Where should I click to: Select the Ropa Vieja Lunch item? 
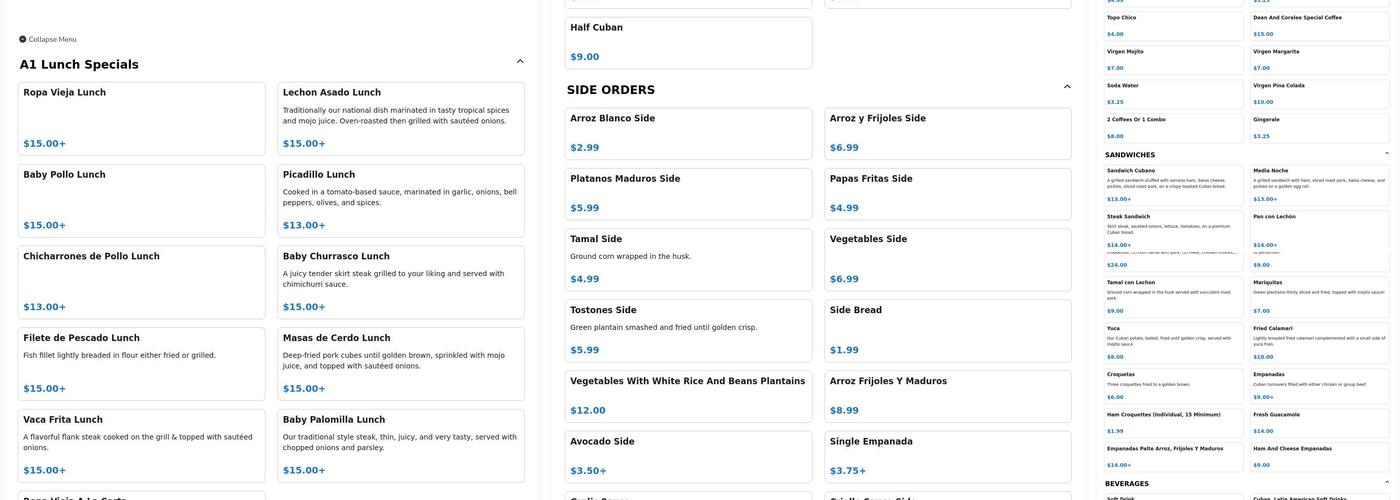tap(141, 118)
